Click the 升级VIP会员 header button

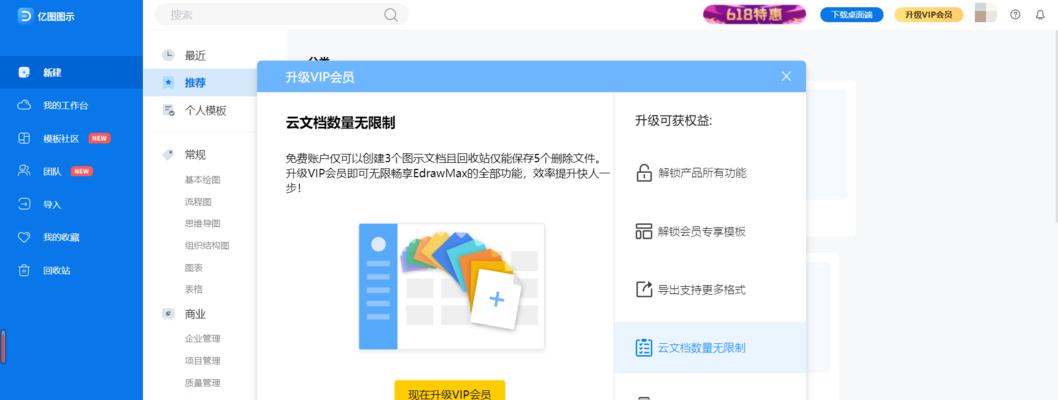[928, 14]
